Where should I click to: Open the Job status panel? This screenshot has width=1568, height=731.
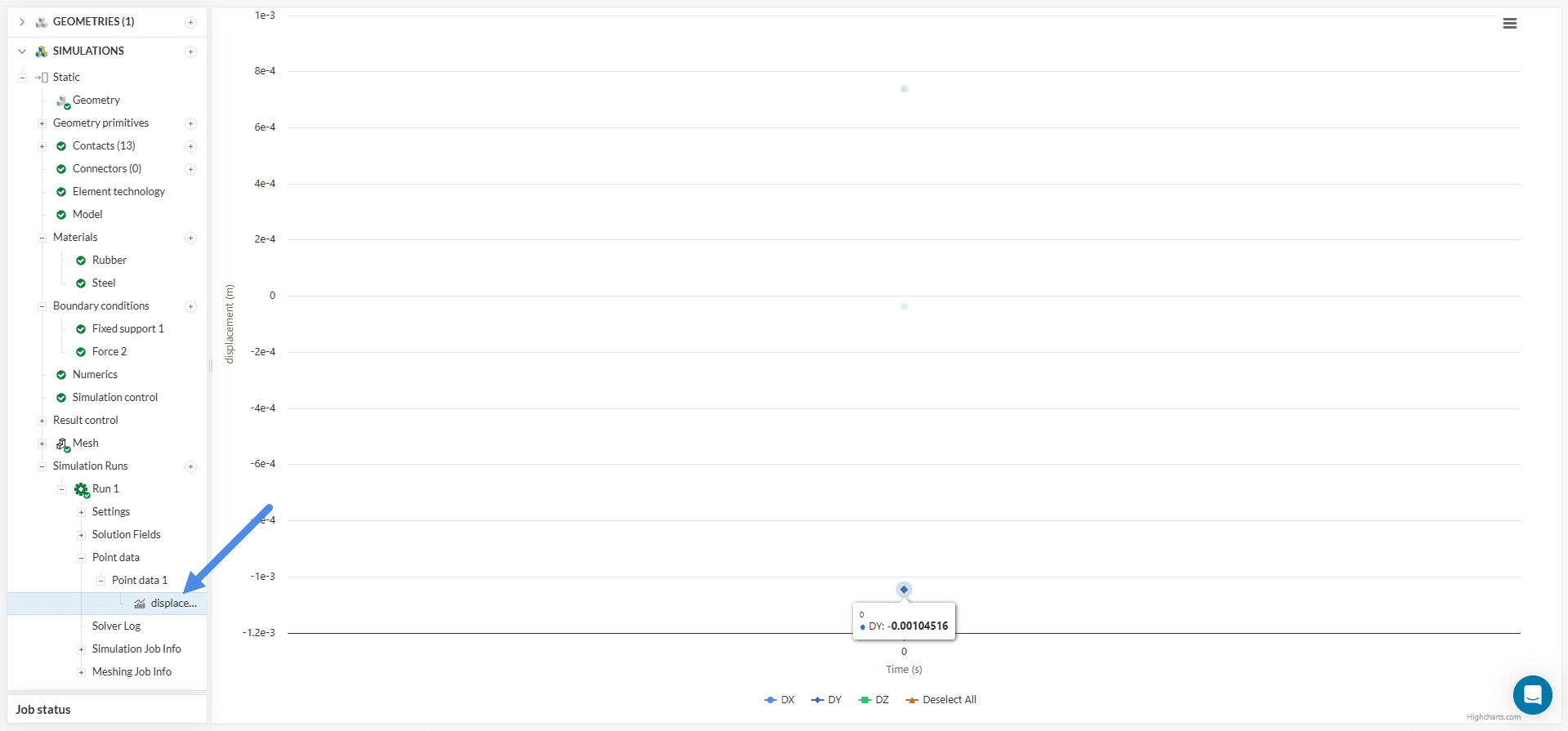pyautogui.click(x=43, y=710)
